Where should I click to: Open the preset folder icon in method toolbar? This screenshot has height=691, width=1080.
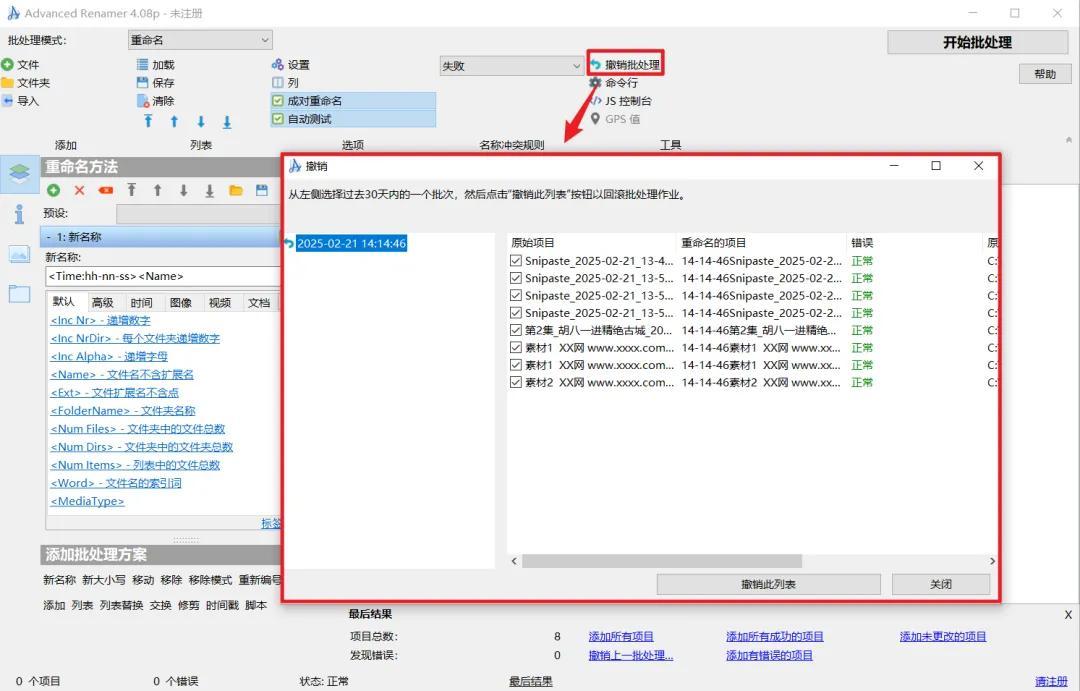coord(236,190)
